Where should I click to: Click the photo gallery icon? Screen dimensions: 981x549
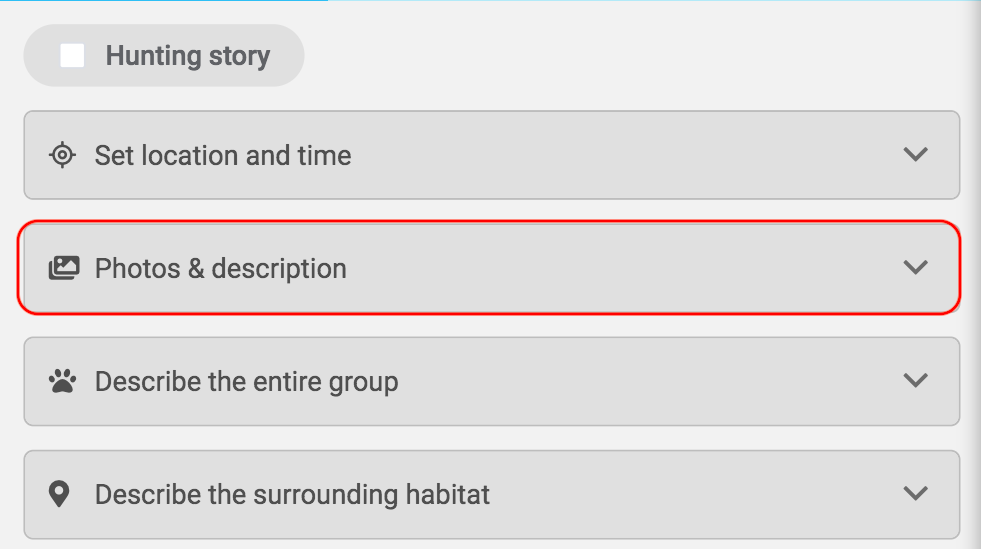coord(63,268)
